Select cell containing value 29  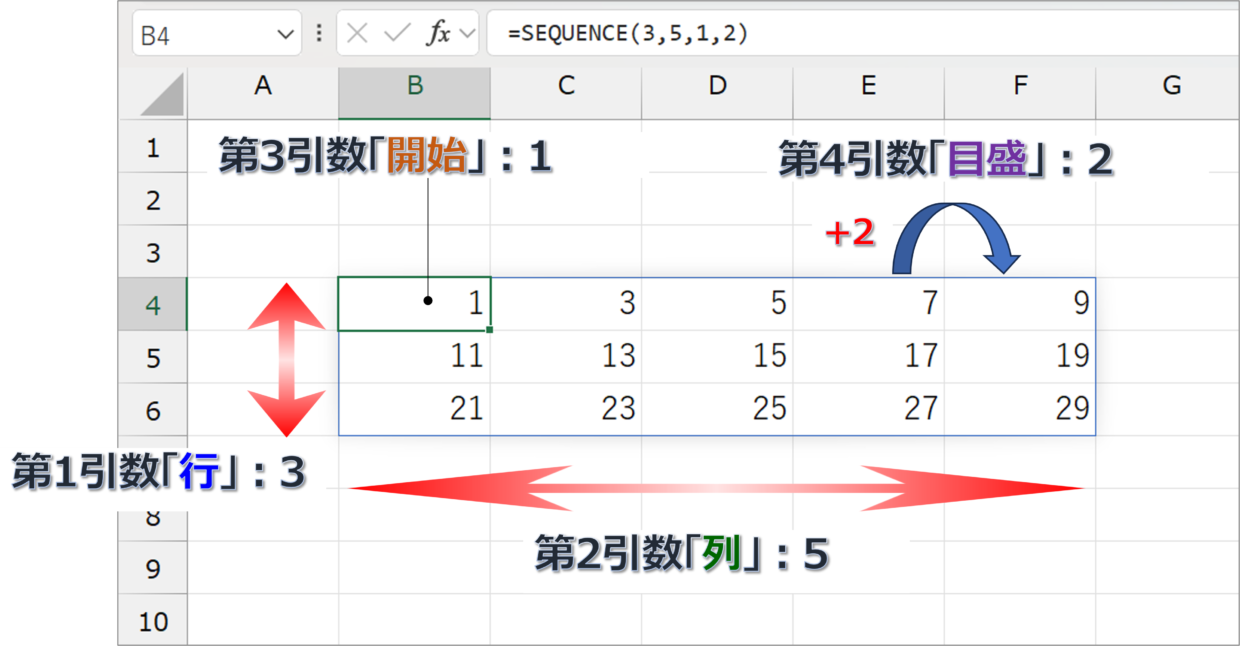tap(1020, 408)
